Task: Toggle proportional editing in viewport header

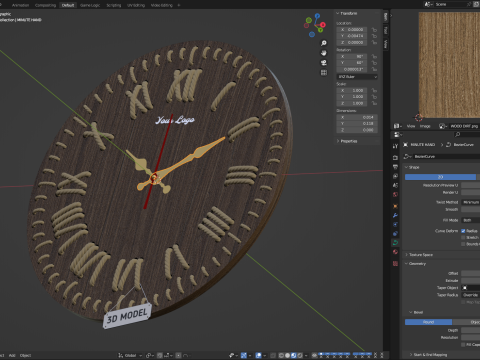Action: pyautogui.click(x=178, y=355)
